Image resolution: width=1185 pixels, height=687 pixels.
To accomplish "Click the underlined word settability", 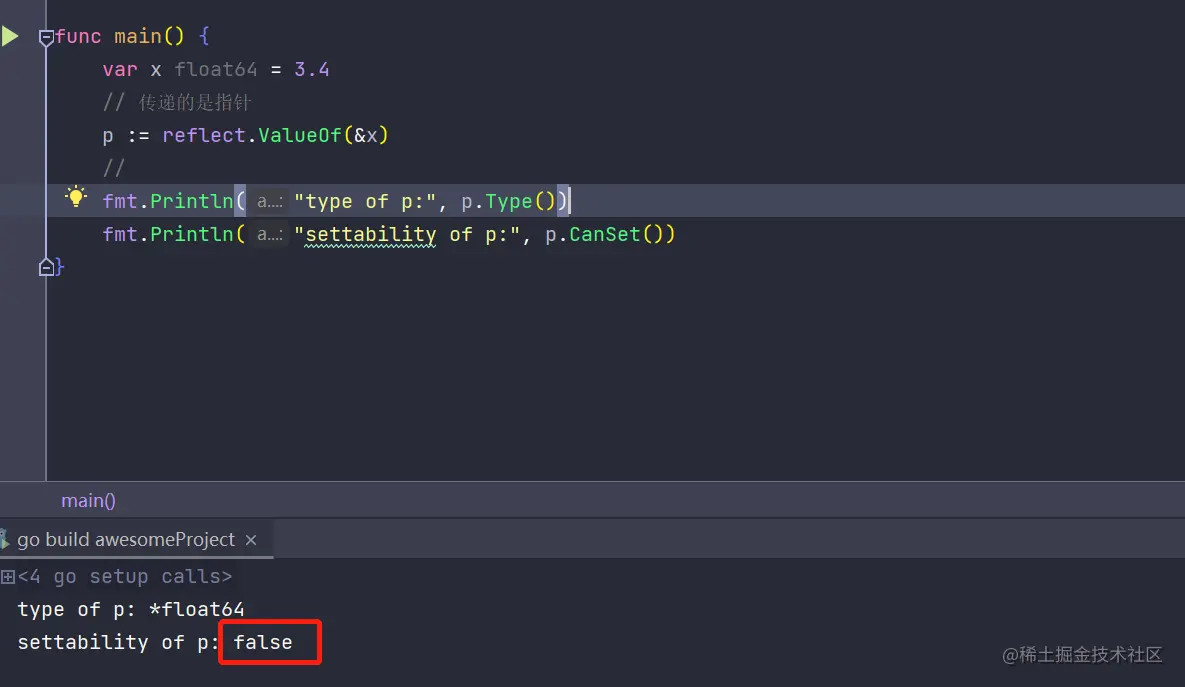I will 371,235.
